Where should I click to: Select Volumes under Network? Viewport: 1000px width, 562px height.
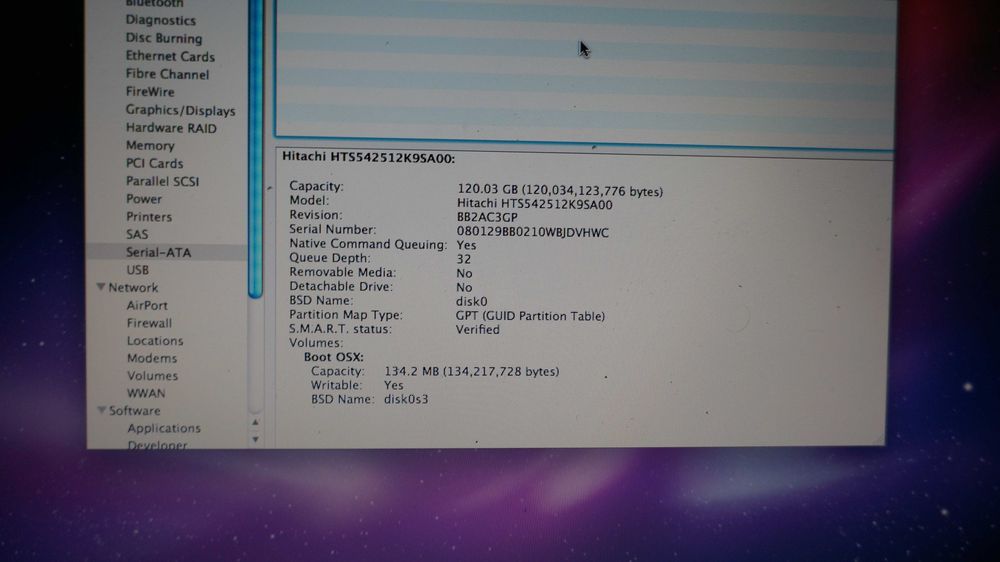coord(152,376)
